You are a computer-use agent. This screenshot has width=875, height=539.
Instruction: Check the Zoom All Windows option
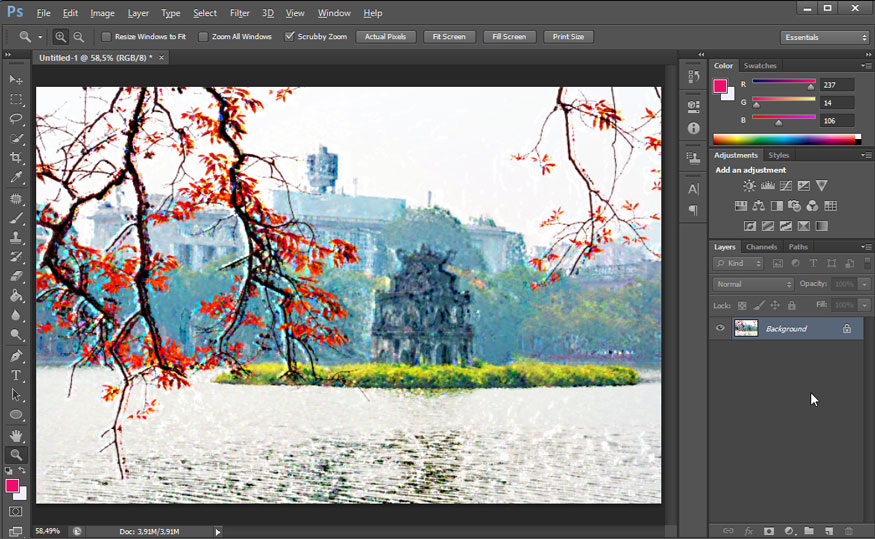(204, 37)
